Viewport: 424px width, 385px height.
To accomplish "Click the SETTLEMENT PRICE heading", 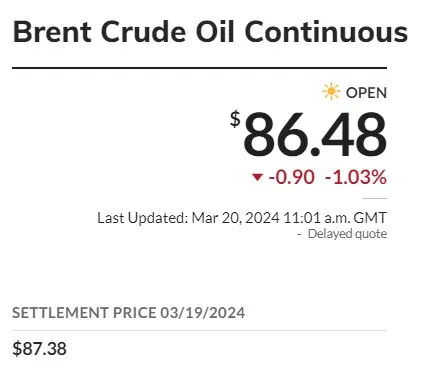I will pyautogui.click(x=84, y=313).
